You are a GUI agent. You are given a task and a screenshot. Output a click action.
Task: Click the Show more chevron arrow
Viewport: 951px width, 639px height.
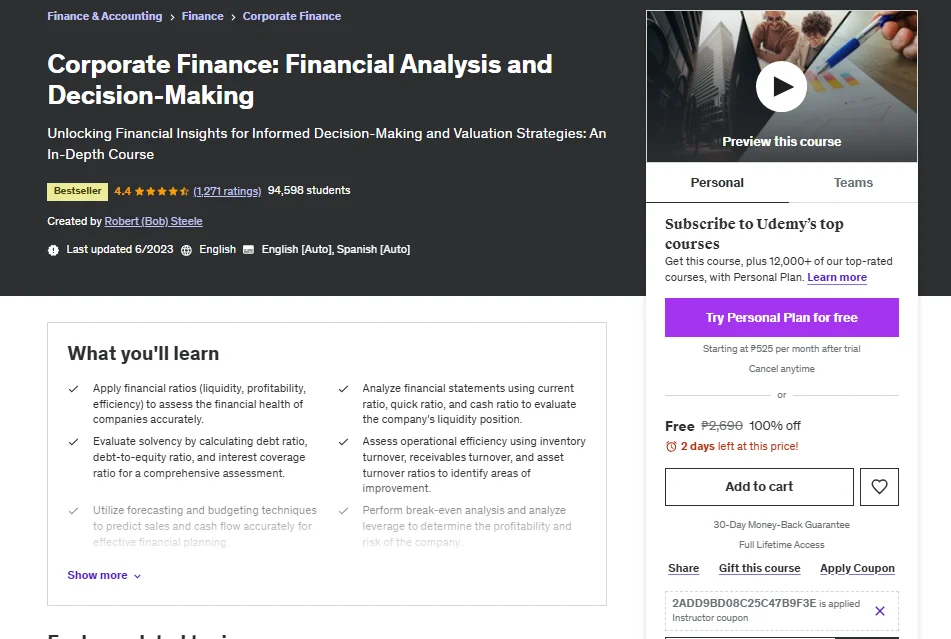click(137, 576)
